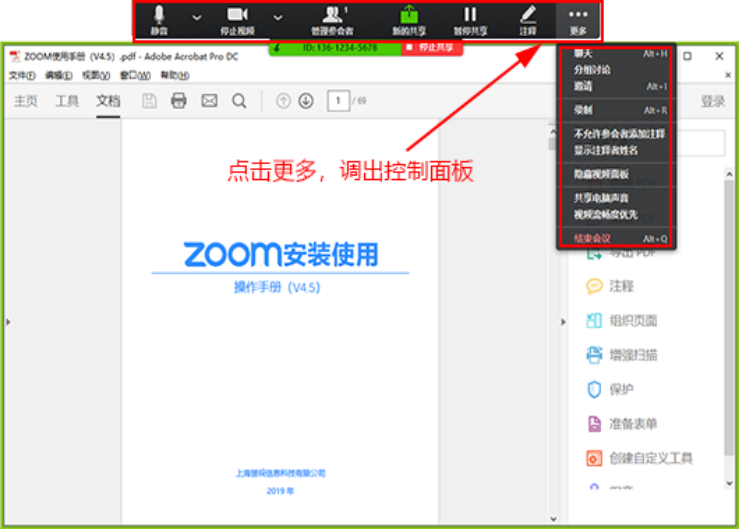
Task: Expand the left navigation pane arrow
Action: (x=8, y=322)
